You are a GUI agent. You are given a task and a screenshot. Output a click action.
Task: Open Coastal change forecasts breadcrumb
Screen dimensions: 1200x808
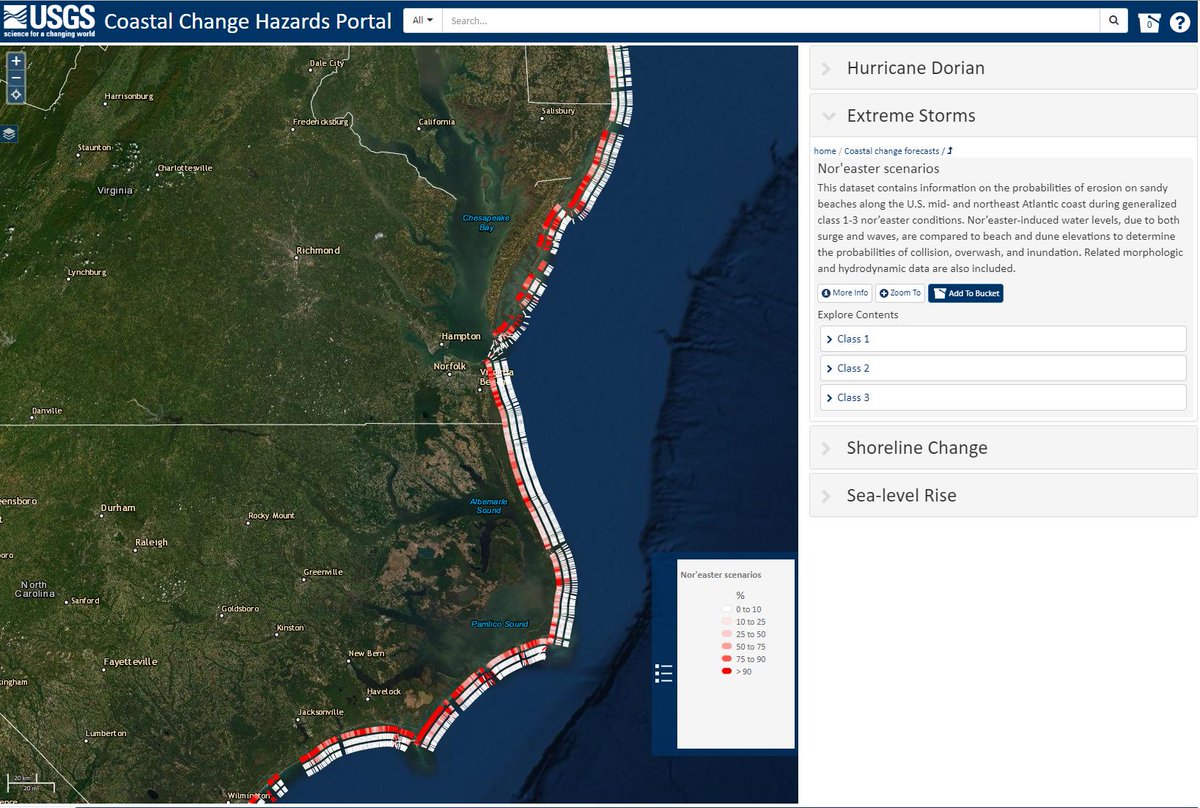point(892,151)
